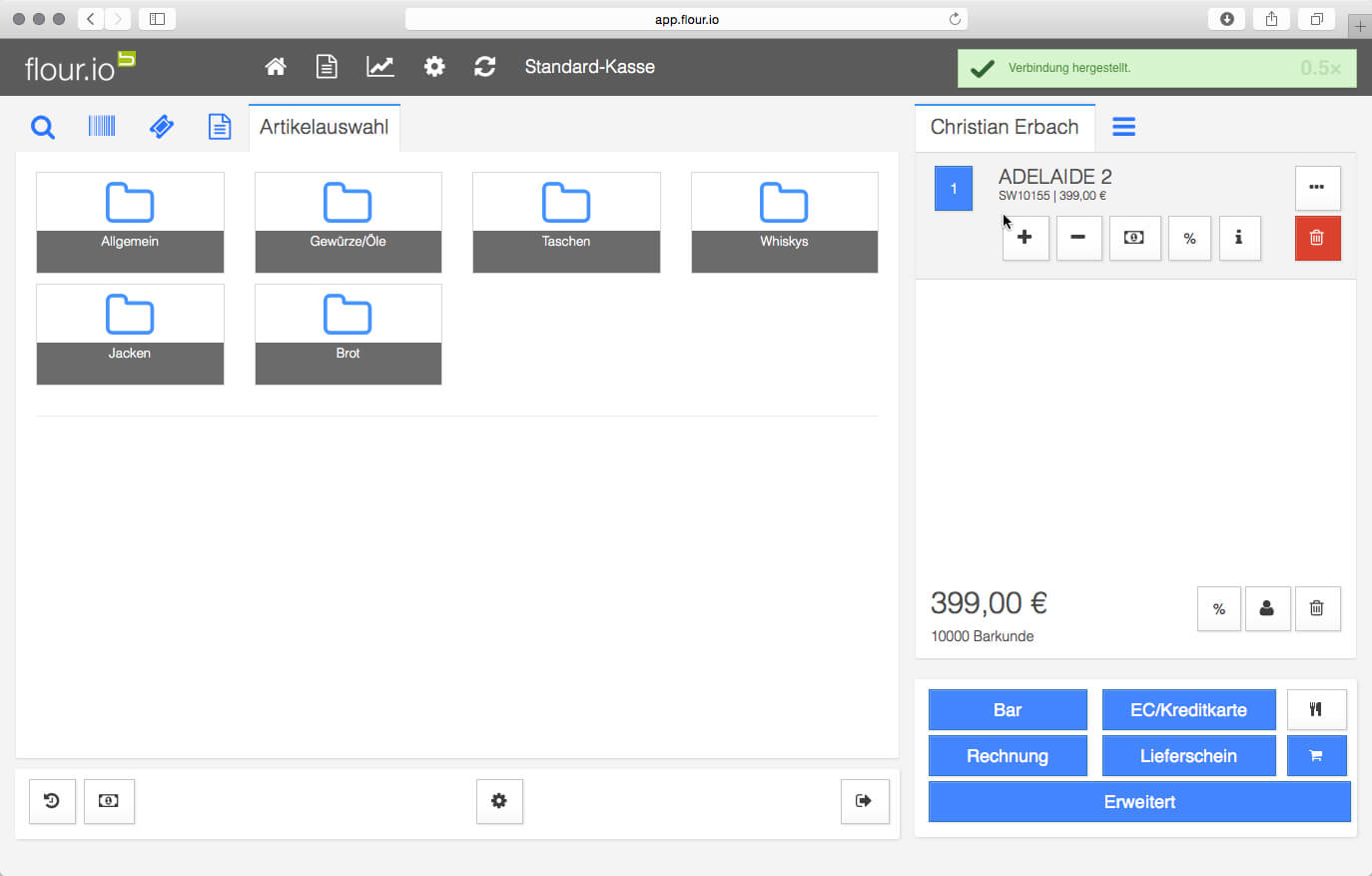Open the hamburger menu beside Christian Erbach
This screenshot has width=1372, height=876.
click(x=1123, y=127)
